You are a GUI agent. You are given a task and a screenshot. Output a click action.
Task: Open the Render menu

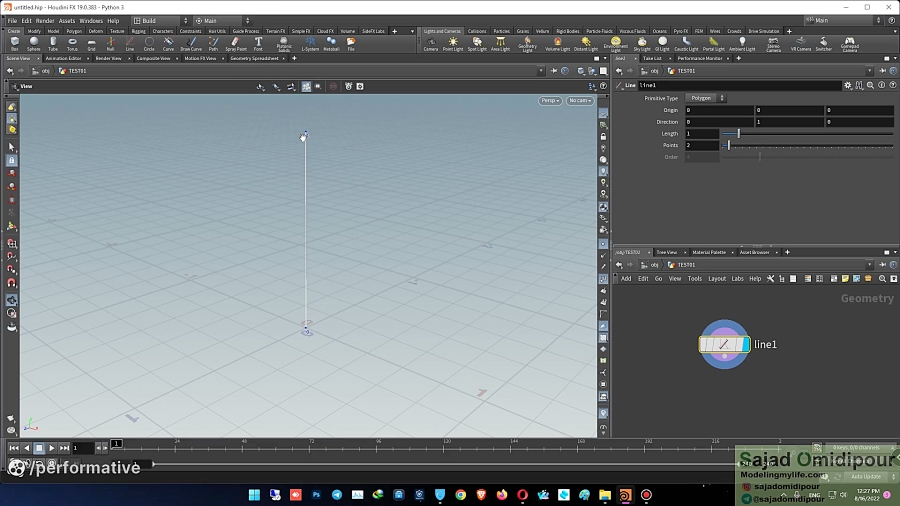[45, 20]
